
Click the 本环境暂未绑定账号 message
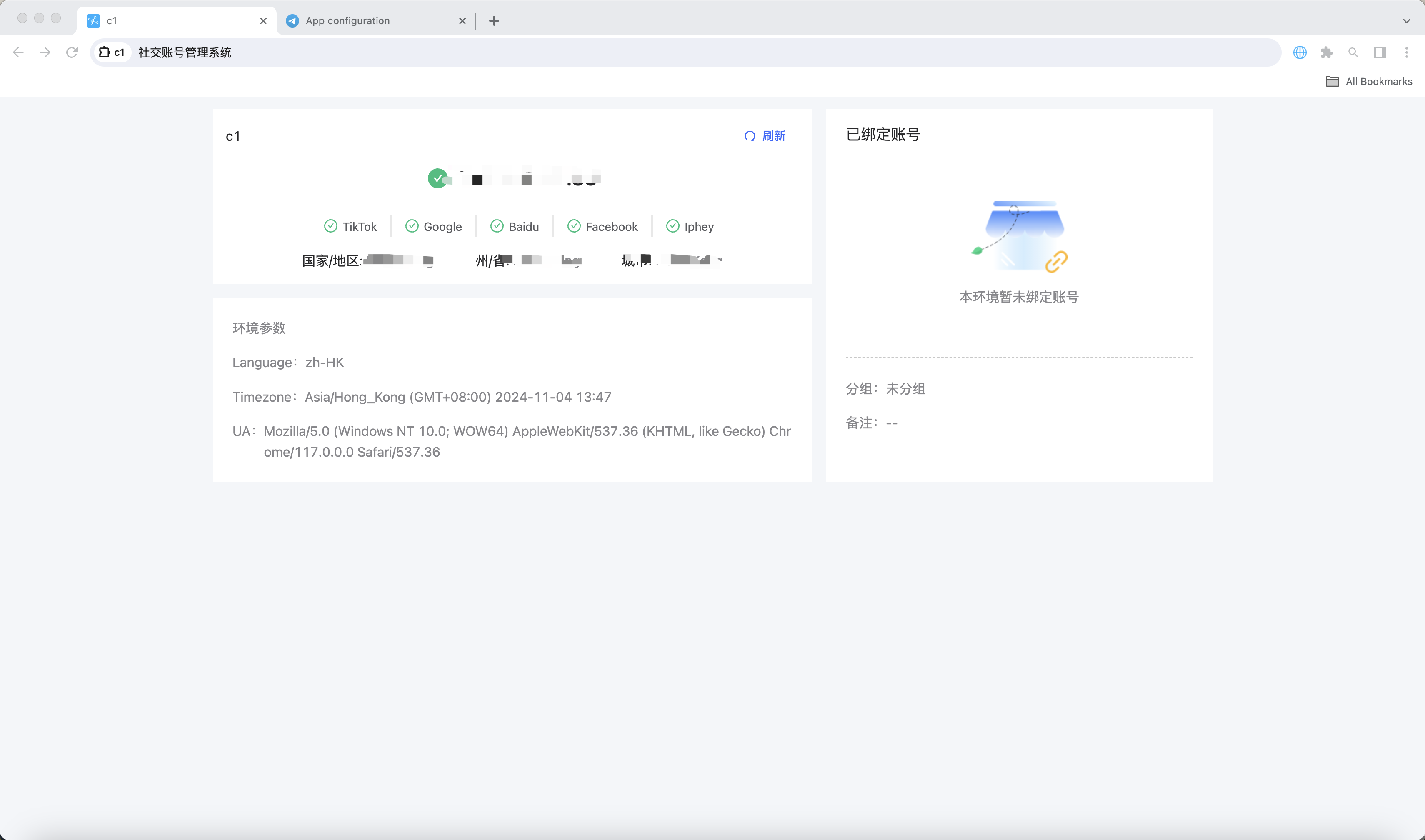pos(1019,297)
